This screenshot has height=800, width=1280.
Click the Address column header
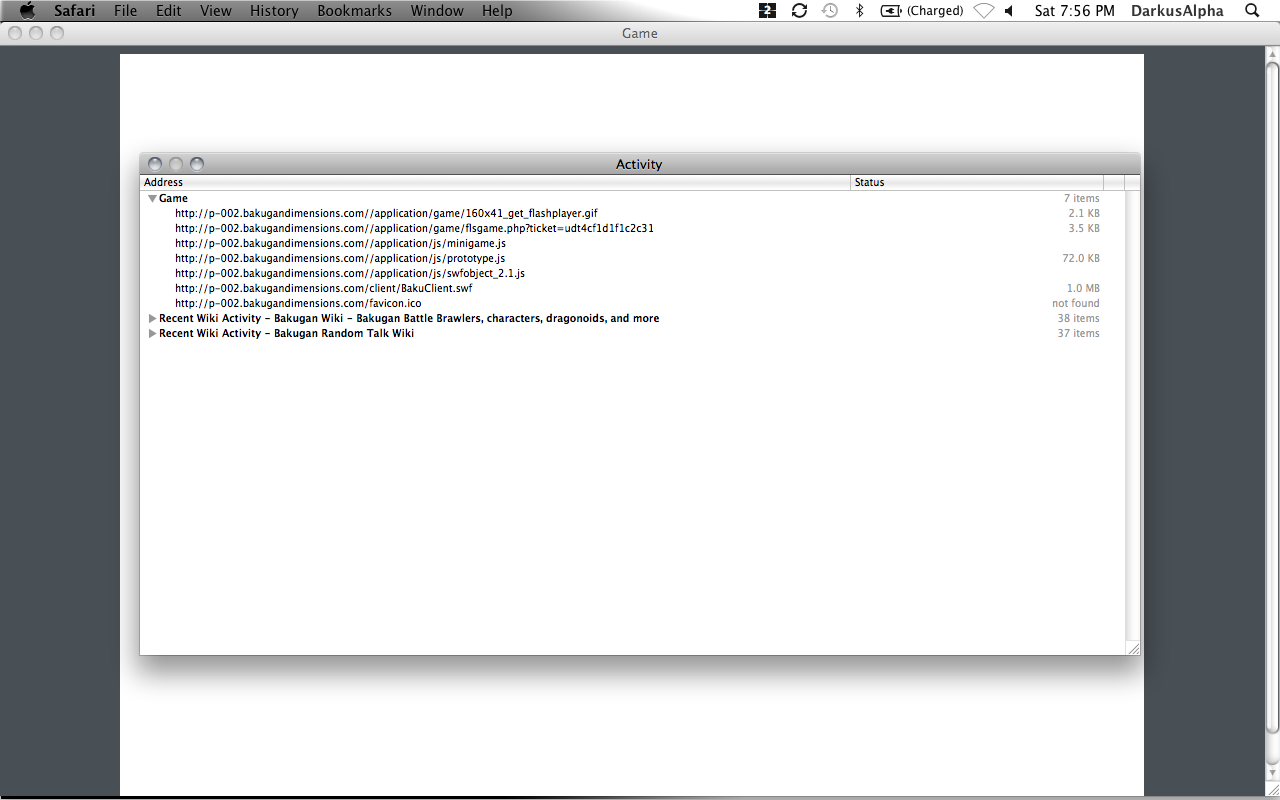tap(494, 183)
